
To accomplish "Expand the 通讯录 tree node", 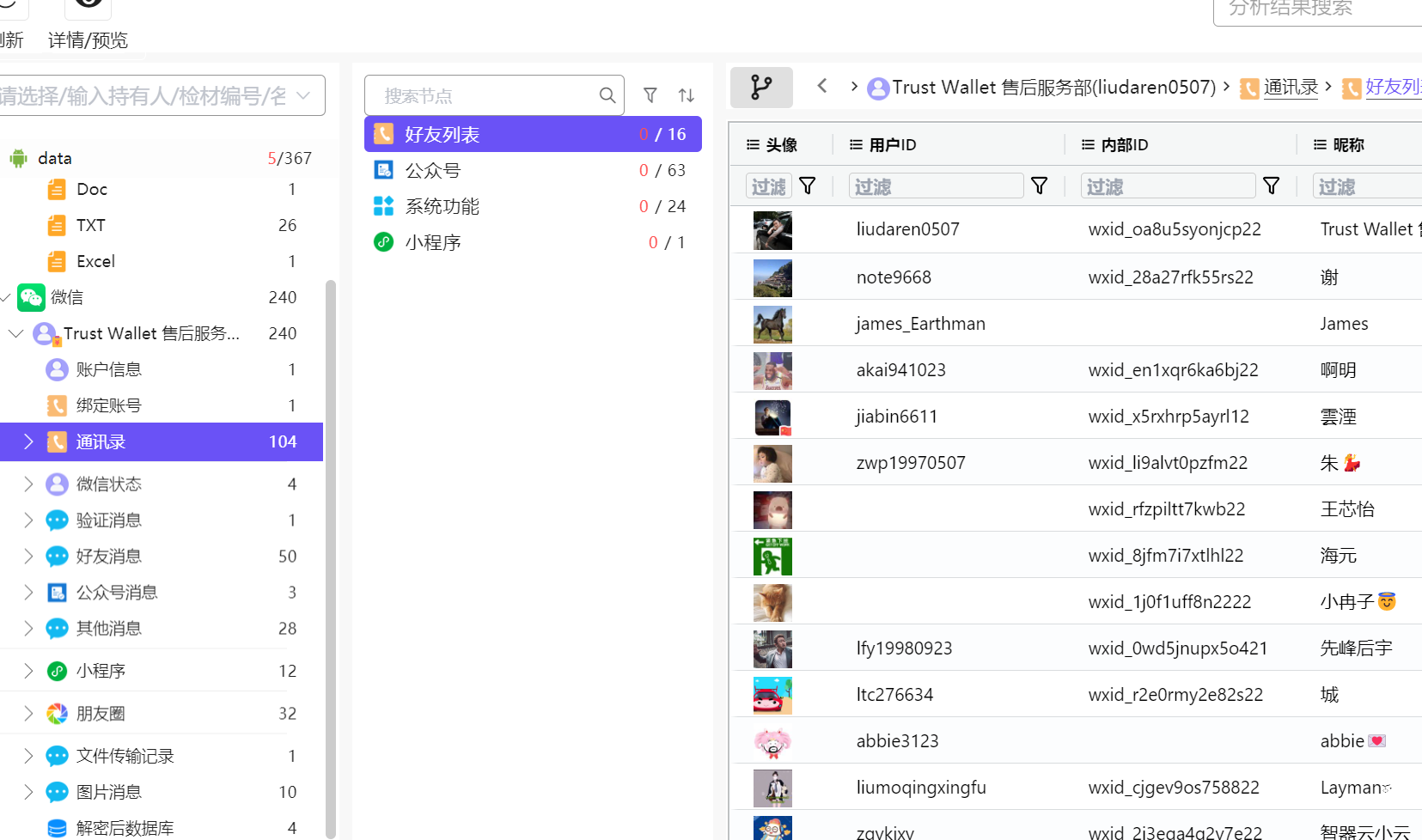I will coord(28,441).
